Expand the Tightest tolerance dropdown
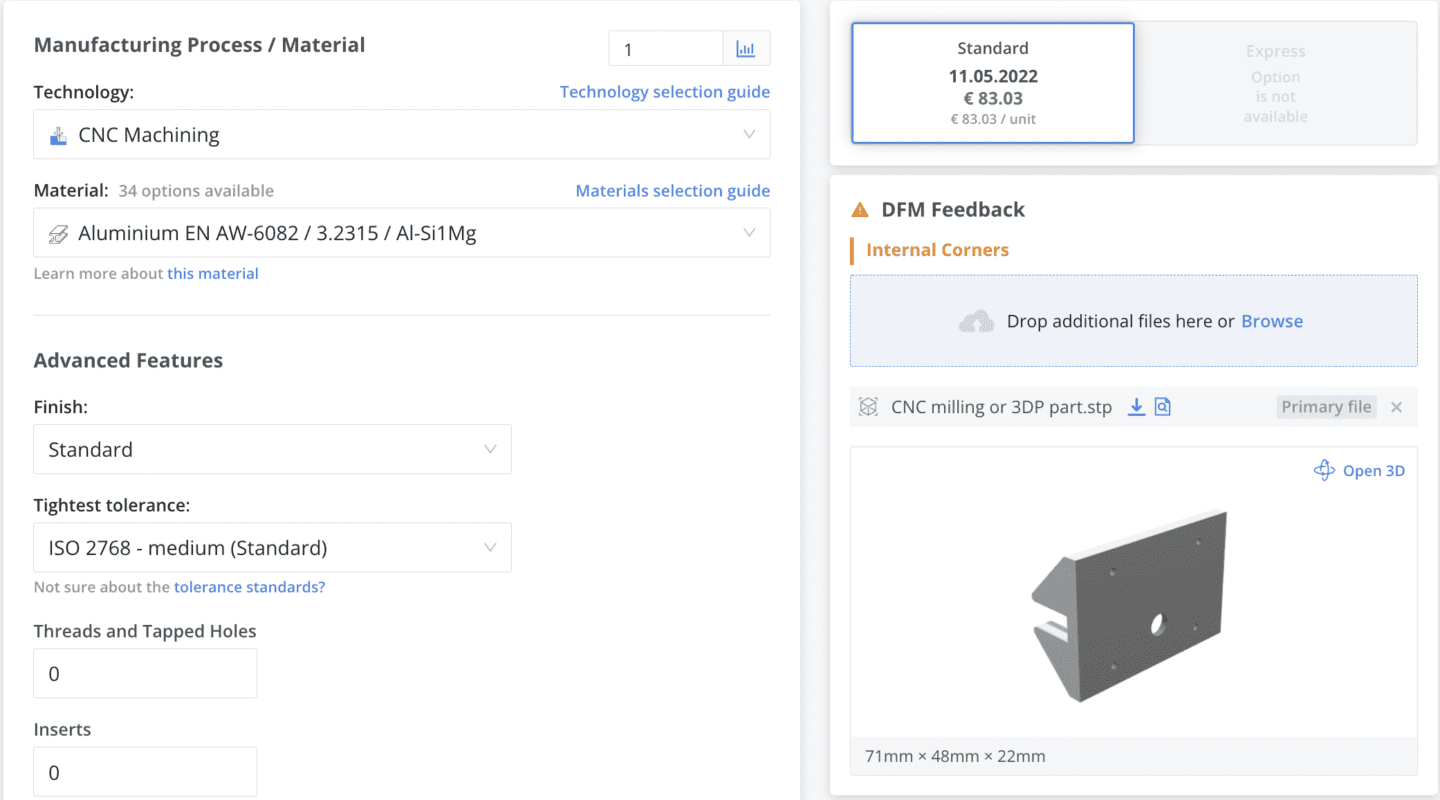Screen dimensions: 1440x800 click(x=272, y=548)
